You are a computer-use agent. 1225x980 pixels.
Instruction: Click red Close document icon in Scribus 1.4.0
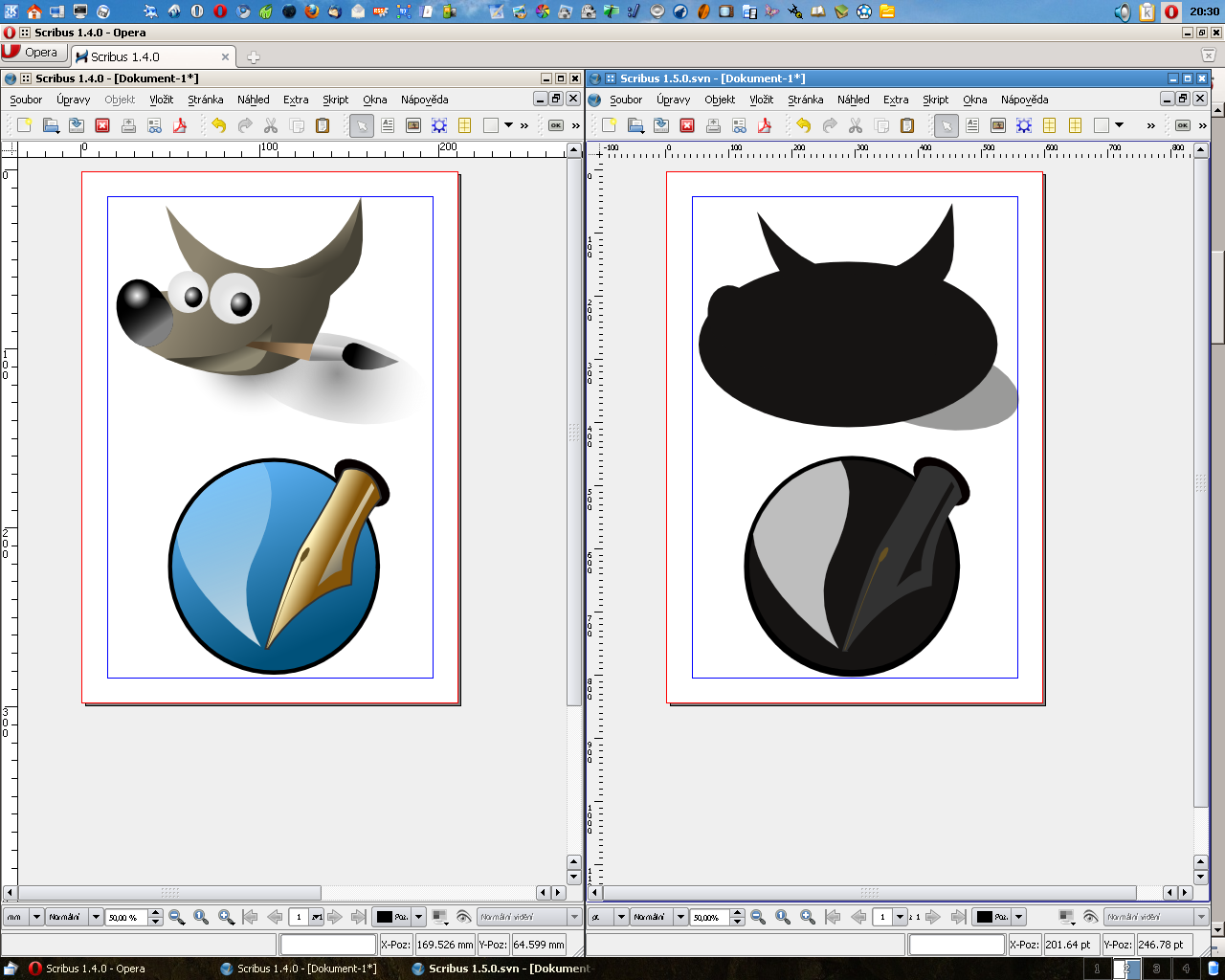point(102,125)
